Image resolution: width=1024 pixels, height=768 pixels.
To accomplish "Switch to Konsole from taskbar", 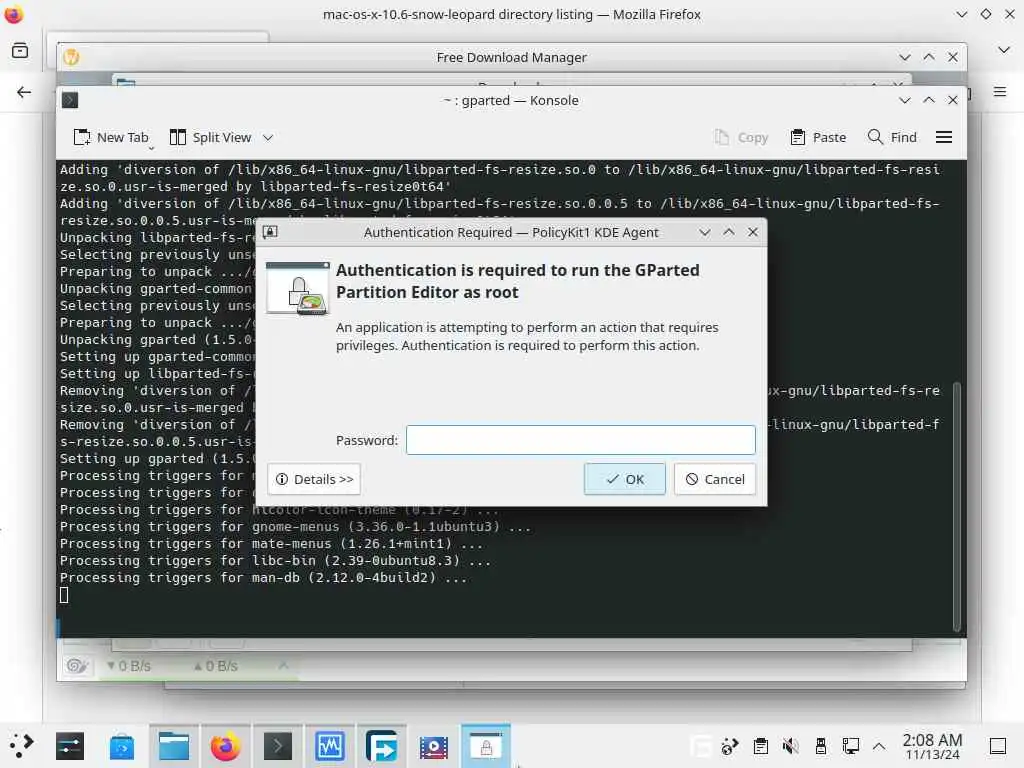I will point(278,746).
